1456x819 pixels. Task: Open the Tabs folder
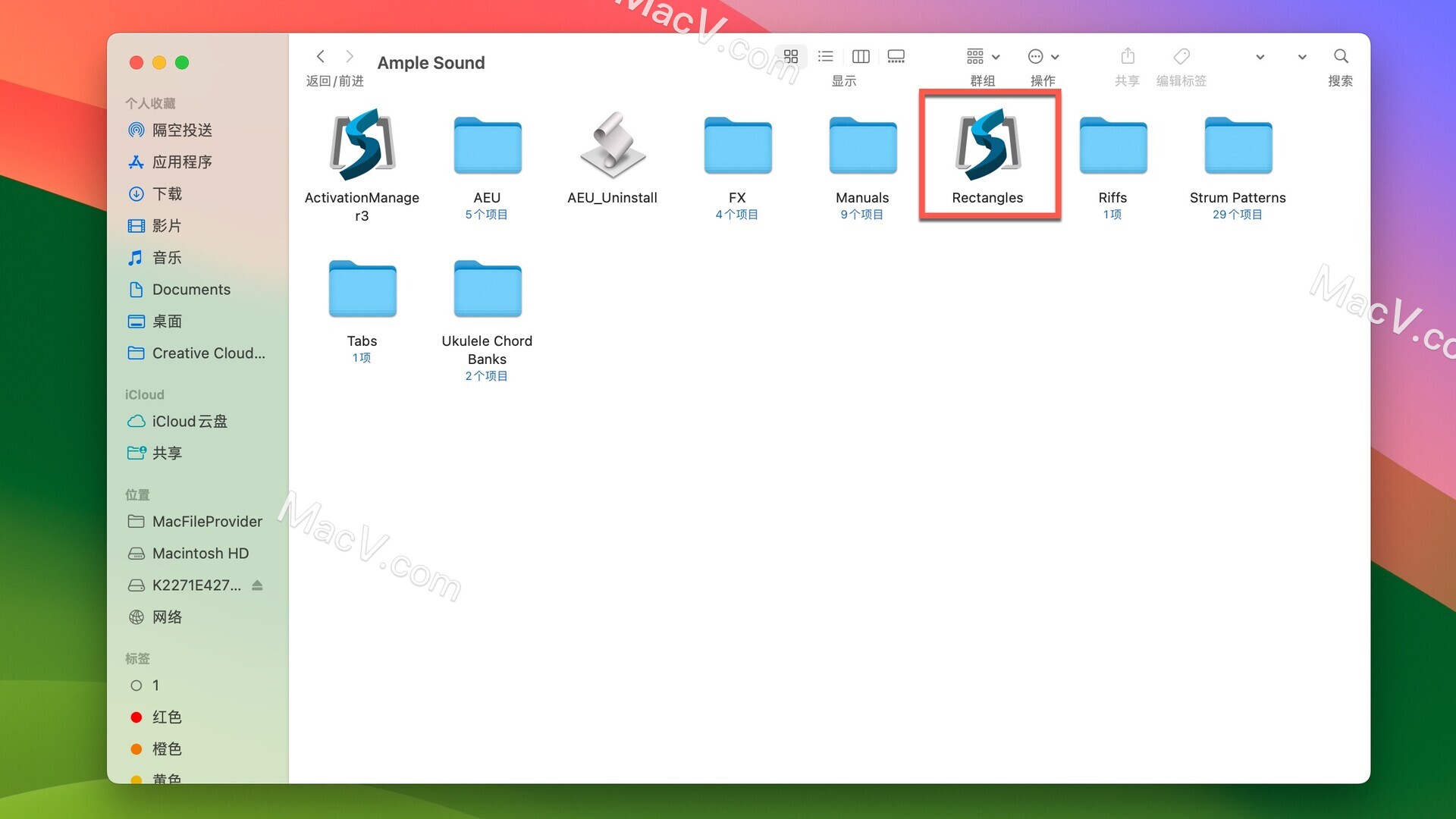362,288
